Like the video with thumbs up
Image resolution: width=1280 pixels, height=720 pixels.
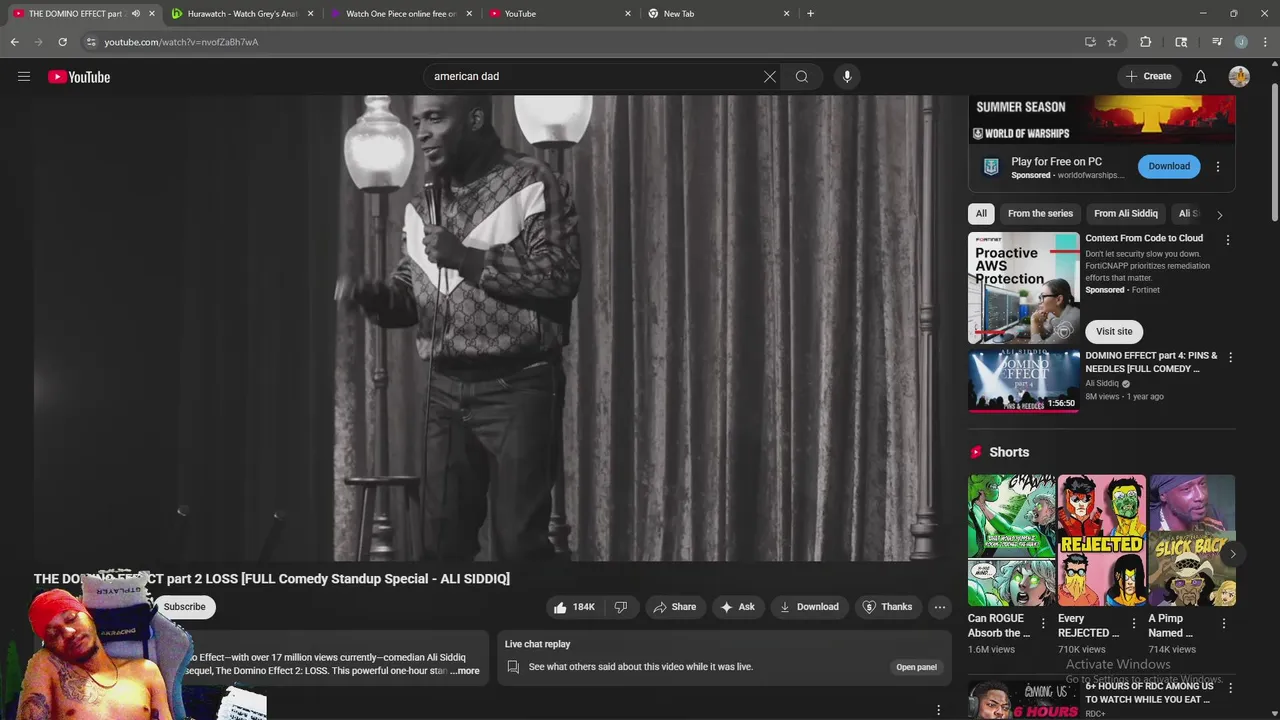pyautogui.click(x=574, y=607)
